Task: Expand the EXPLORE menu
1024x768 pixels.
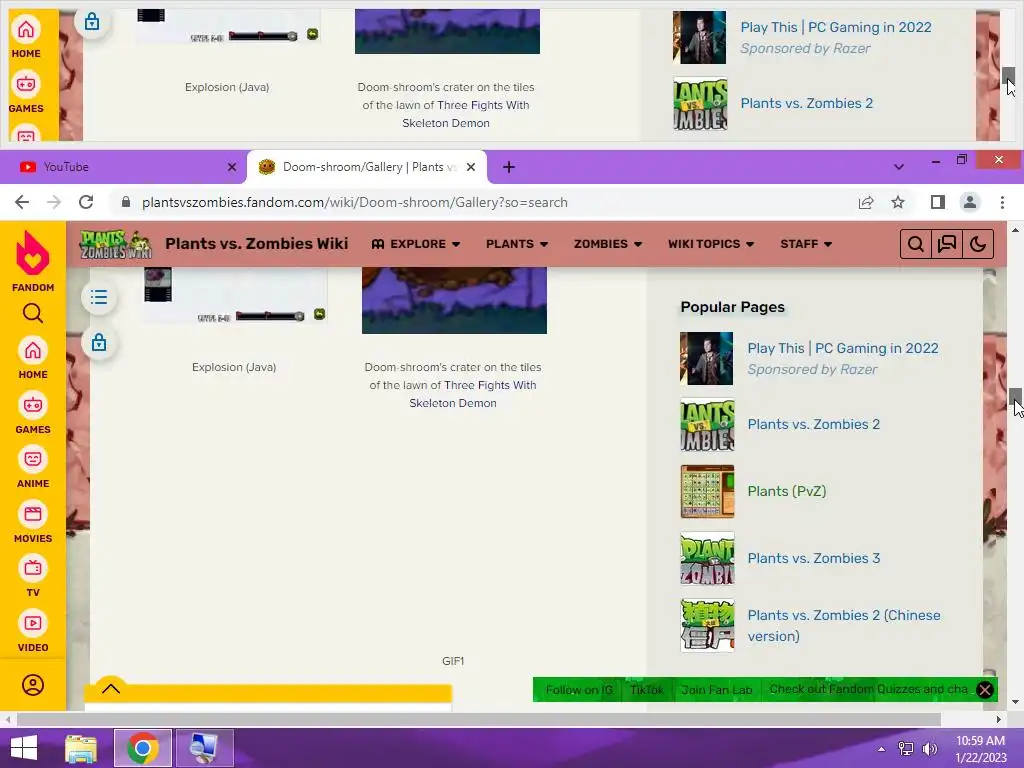Action: (x=416, y=244)
